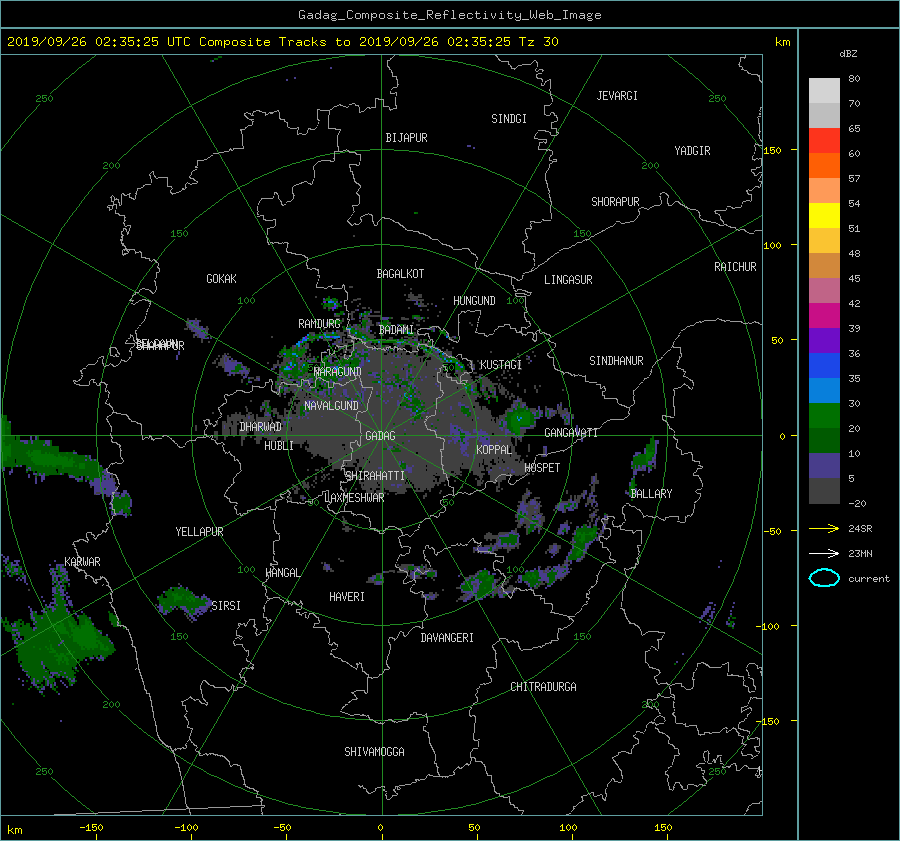Click the BADAMI city label
This screenshot has width=900, height=841.
click(x=396, y=330)
